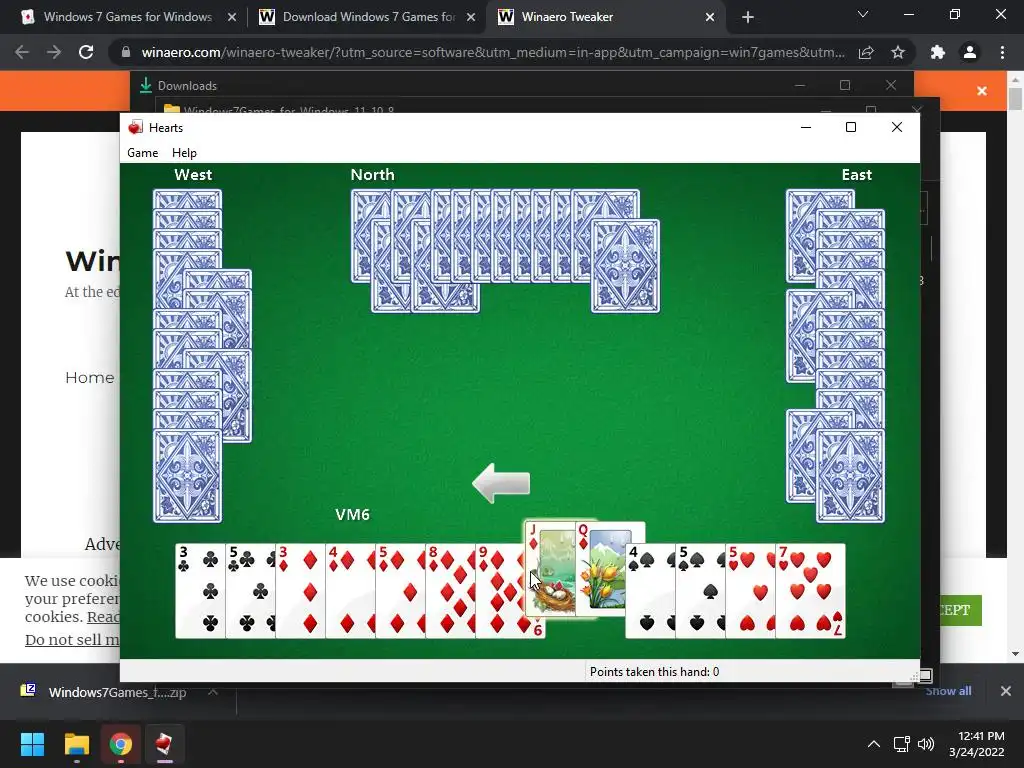Open Chrome profile icon
Screen dimensions: 1024x768
point(970,52)
